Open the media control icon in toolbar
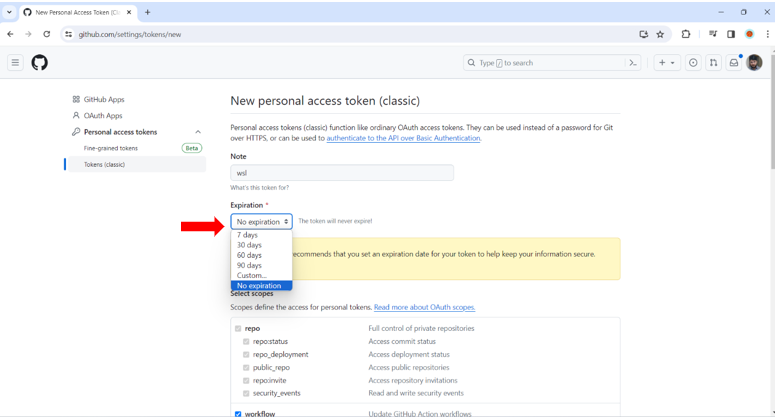This screenshot has width=775, height=417. pos(713,34)
